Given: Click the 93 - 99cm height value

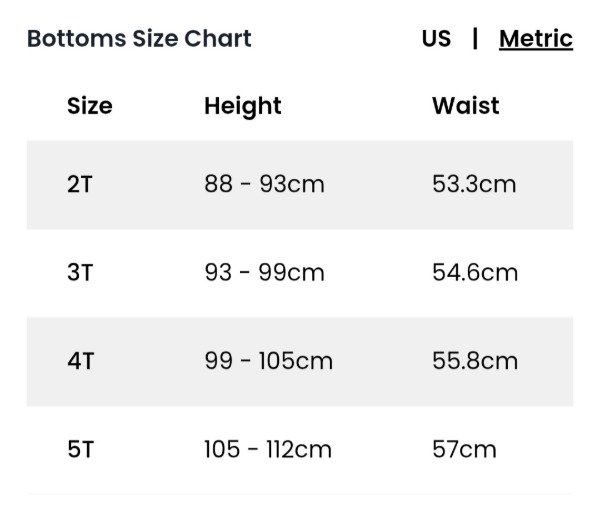Looking at the screenshot, I should [264, 273].
